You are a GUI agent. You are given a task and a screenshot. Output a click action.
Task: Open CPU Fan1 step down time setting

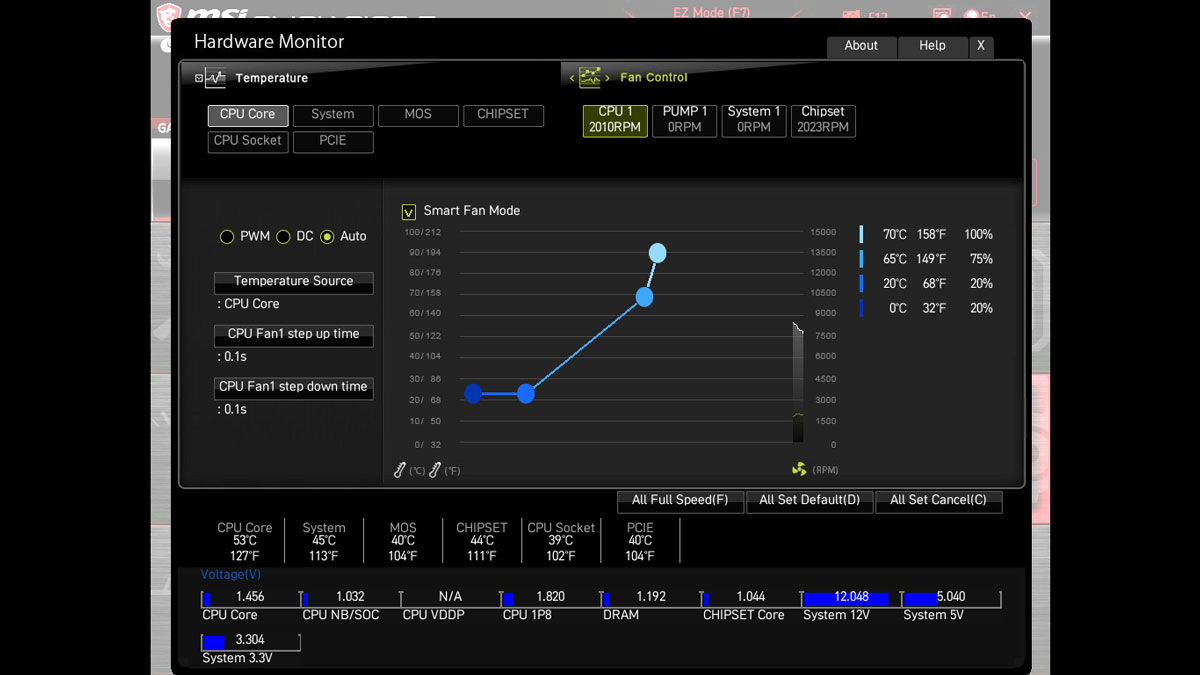click(x=294, y=389)
